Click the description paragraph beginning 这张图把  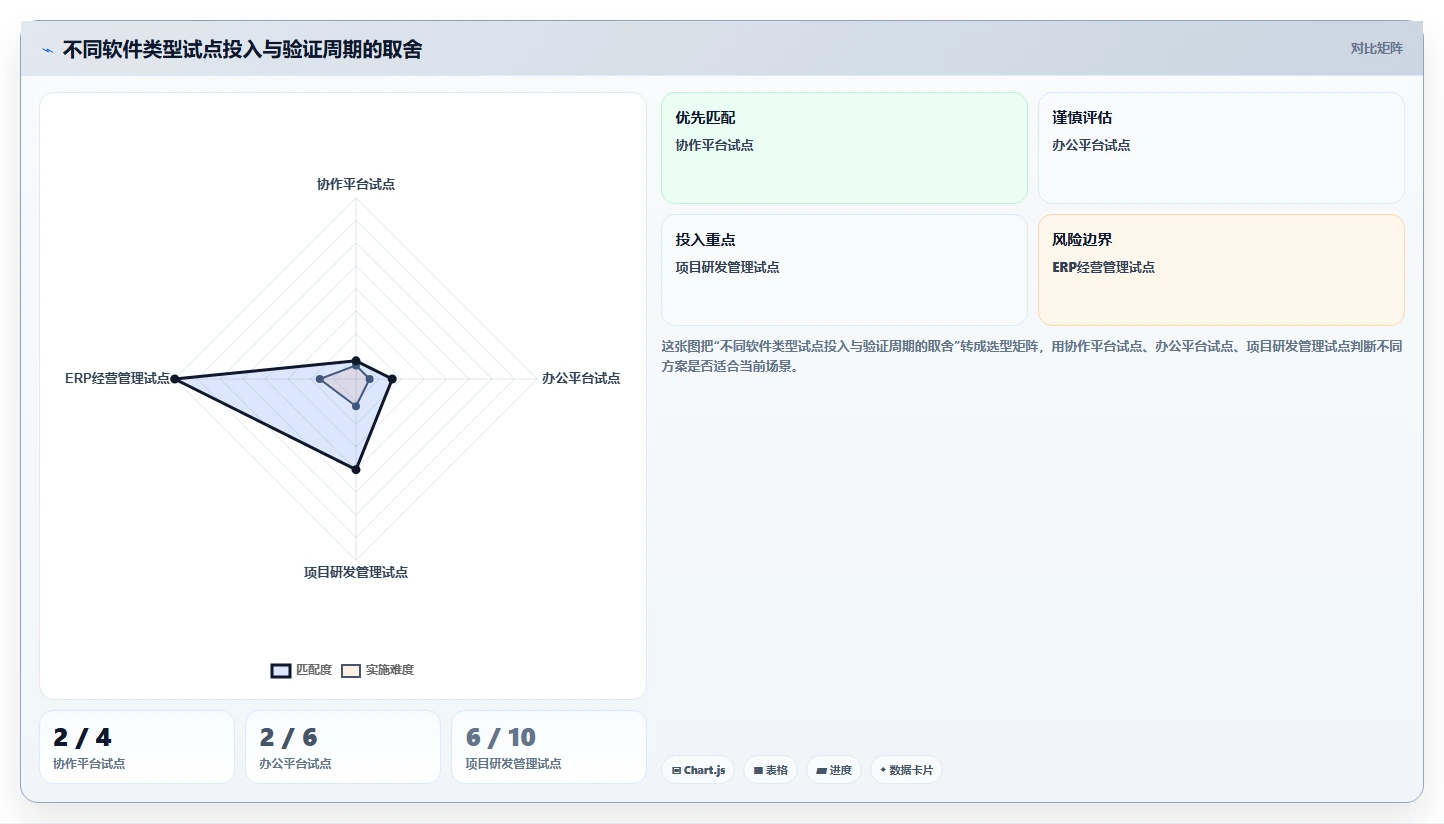[x=1032, y=356]
